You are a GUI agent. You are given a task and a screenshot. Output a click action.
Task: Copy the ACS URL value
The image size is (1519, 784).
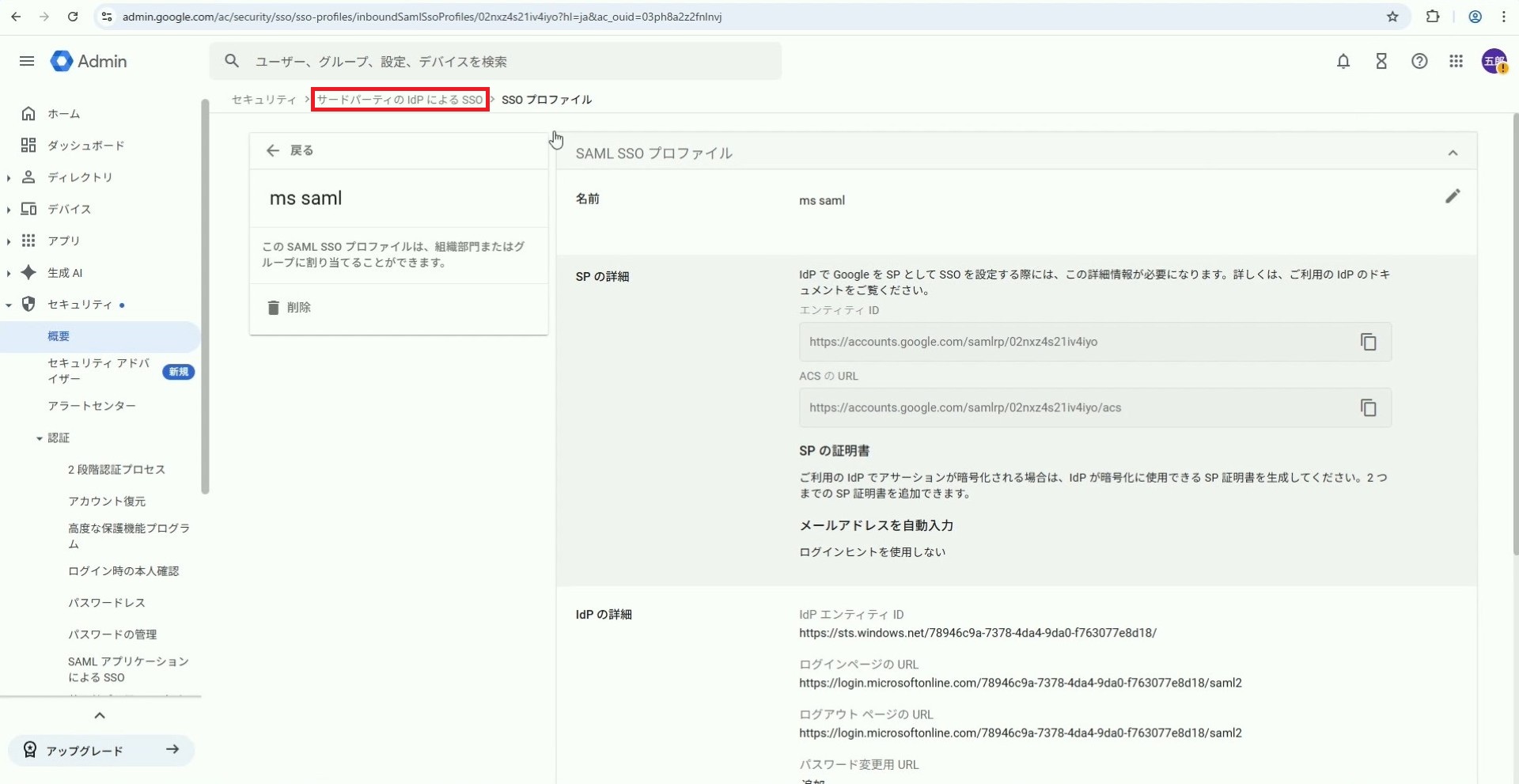coord(1368,407)
